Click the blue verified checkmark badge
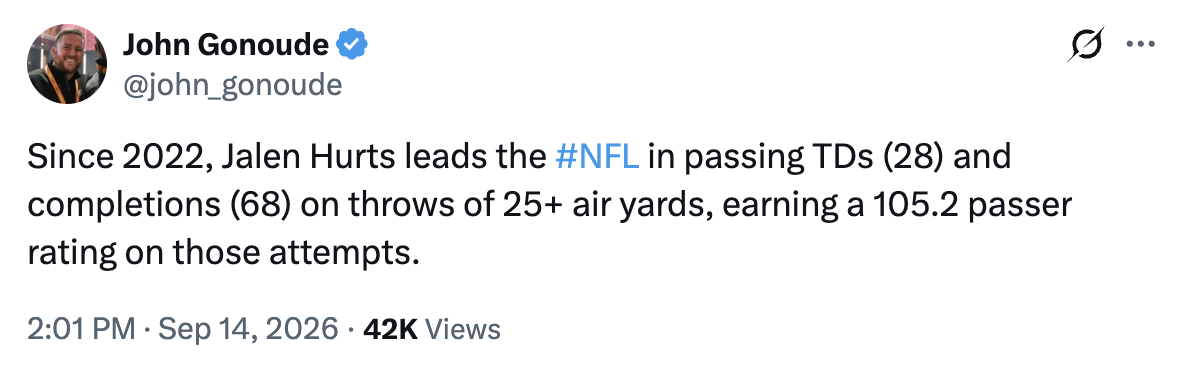This screenshot has height=374, width=1186. point(352,45)
